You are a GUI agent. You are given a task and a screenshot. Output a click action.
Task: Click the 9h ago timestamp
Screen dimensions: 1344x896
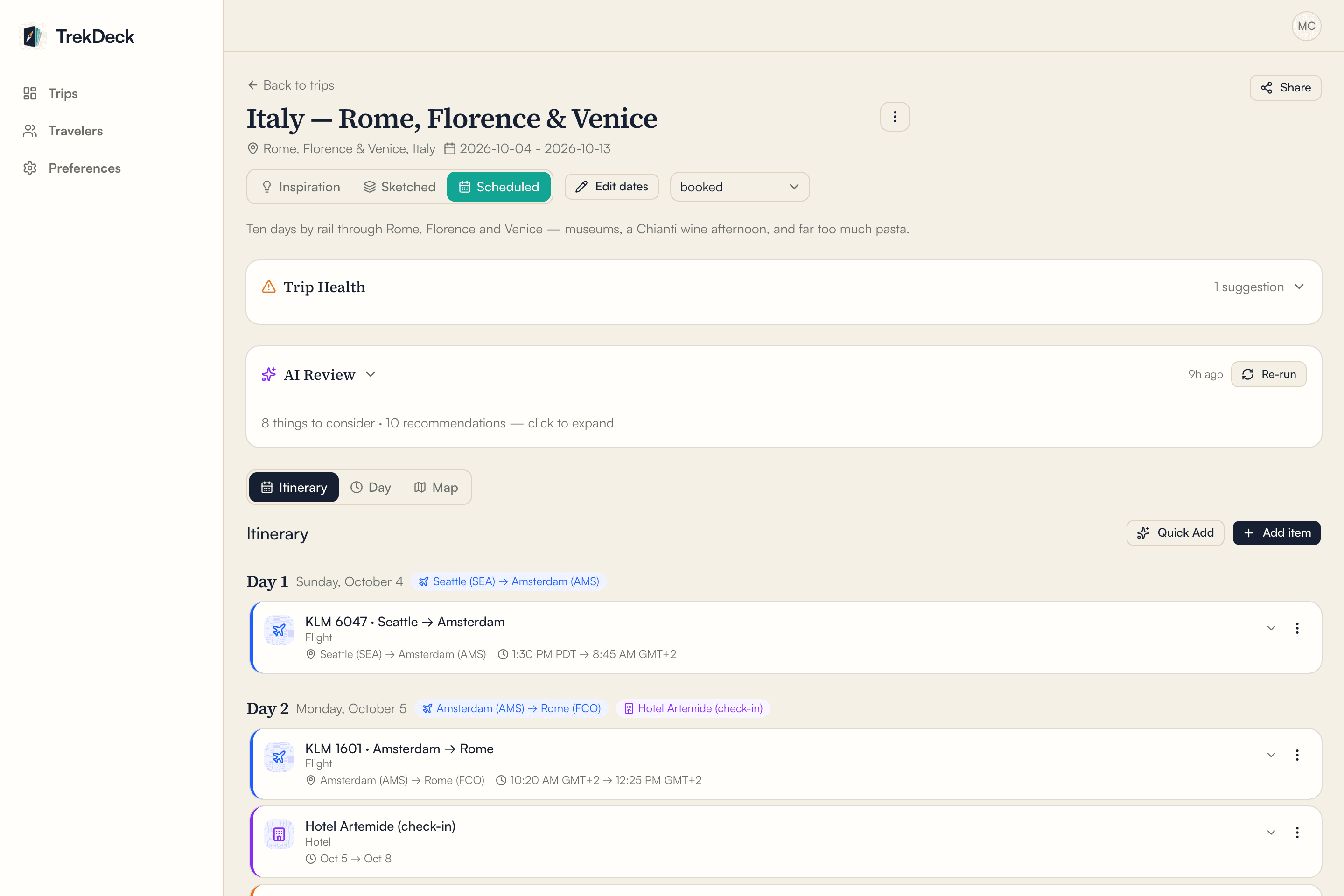(x=1205, y=374)
